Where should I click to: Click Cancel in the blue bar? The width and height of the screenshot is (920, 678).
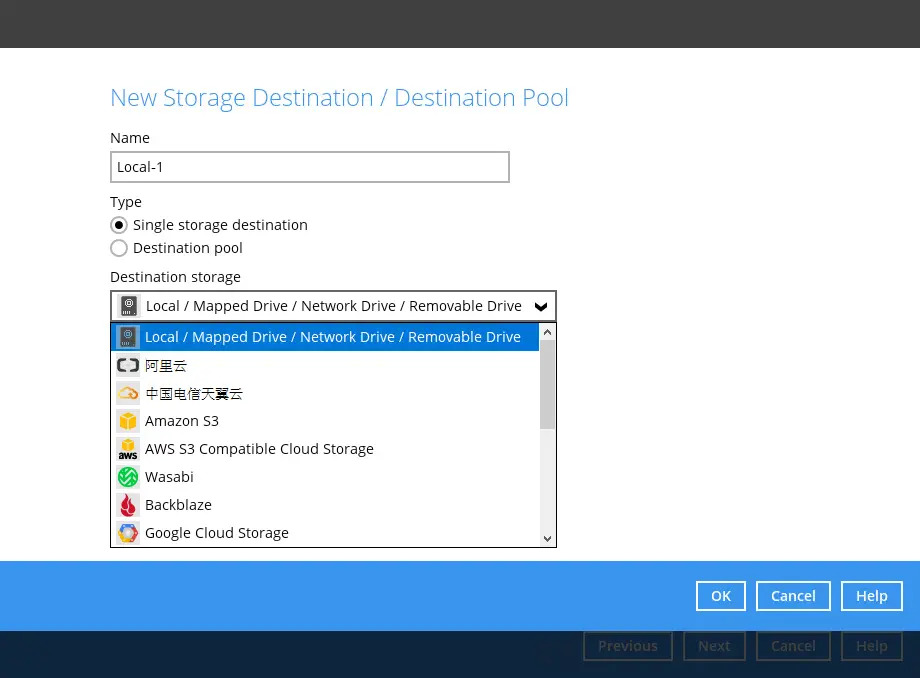click(x=793, y=596)
